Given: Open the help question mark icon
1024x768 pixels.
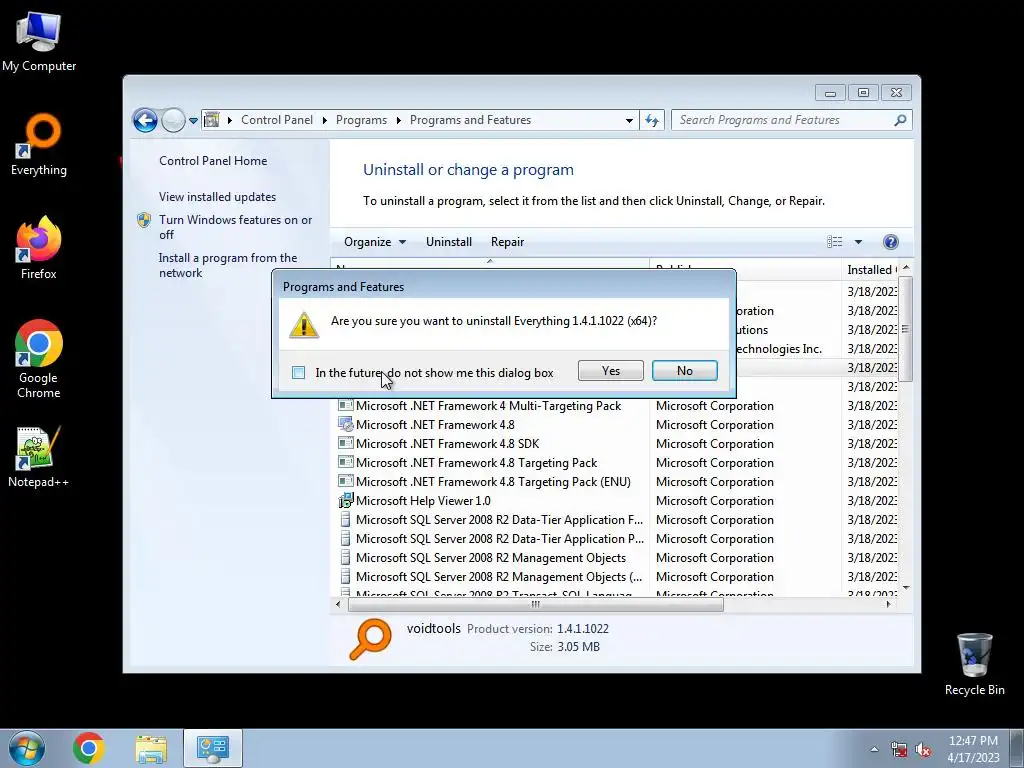Looking at the screenshot, I should point(890,242).
